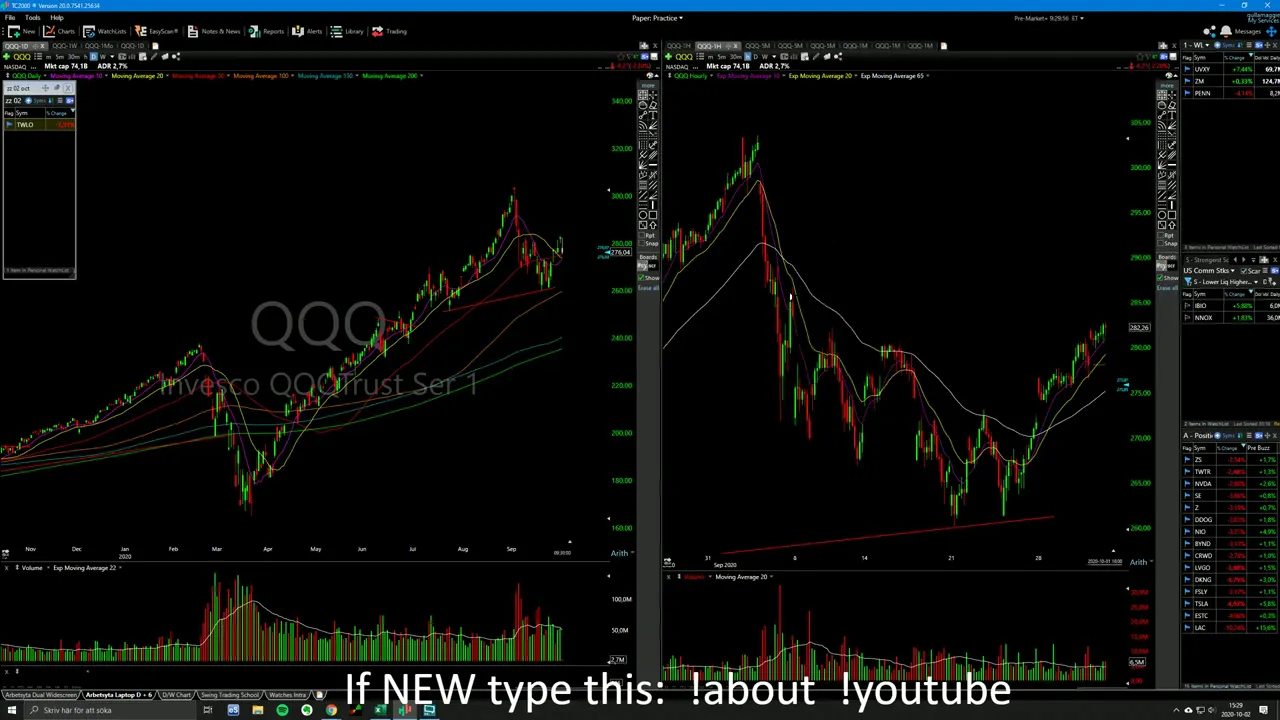Select D daily timeframe on left chart
The height and width of the screenshot is (720, 1280).
(x=94, y=56)
